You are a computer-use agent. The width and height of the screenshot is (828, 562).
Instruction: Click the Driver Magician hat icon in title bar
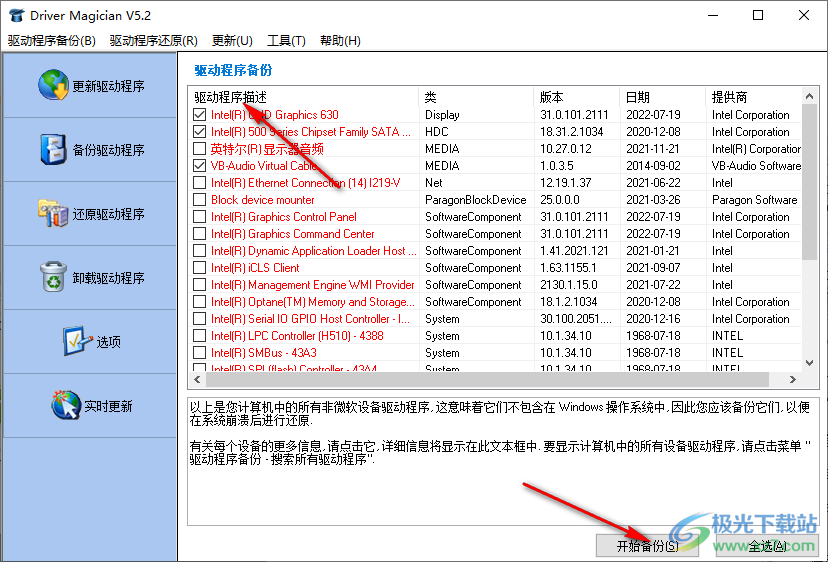click(17, 15)
